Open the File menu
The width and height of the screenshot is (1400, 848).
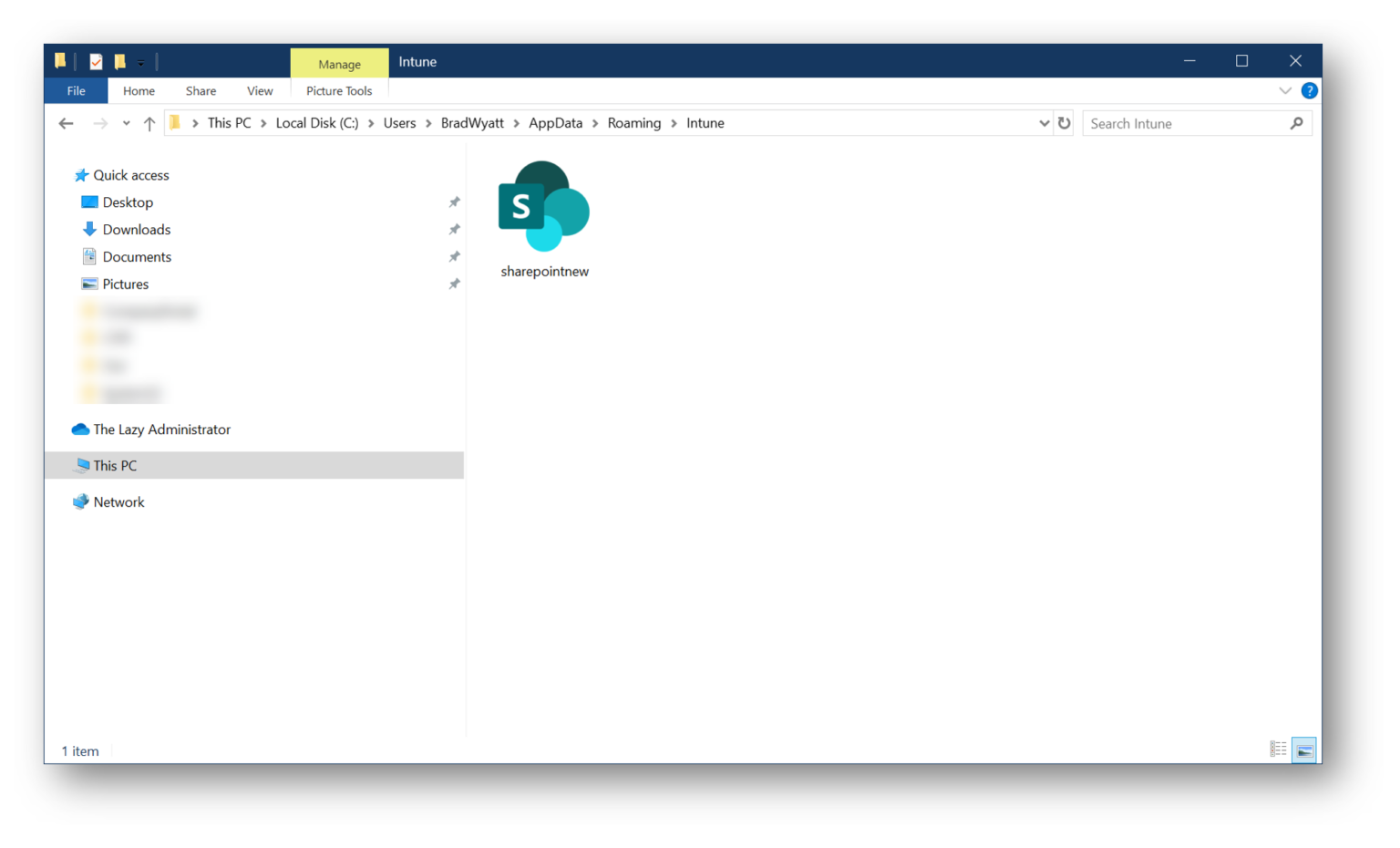pyautogui.click(x=76, y=90)
